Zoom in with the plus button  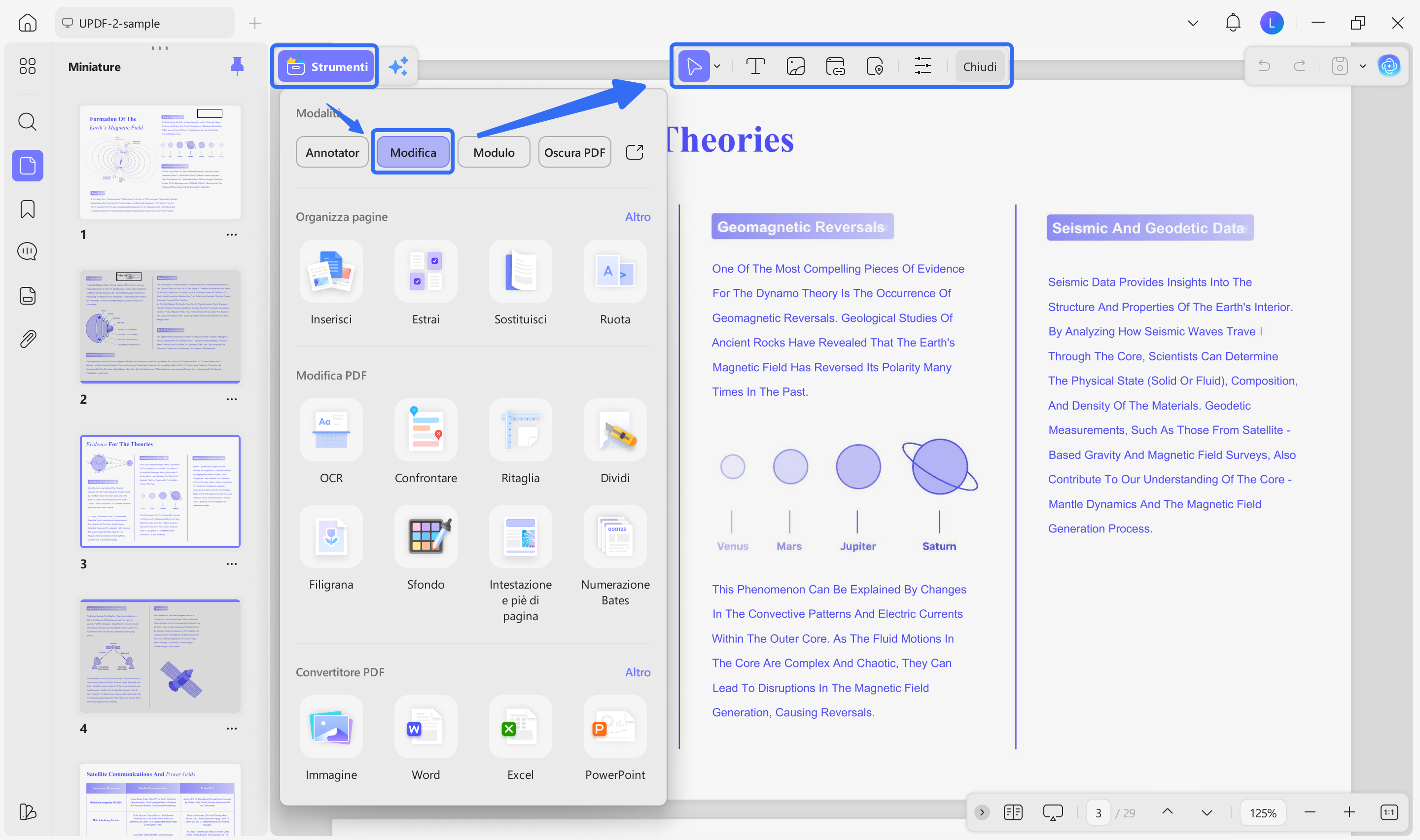[x=1349, y=812]
